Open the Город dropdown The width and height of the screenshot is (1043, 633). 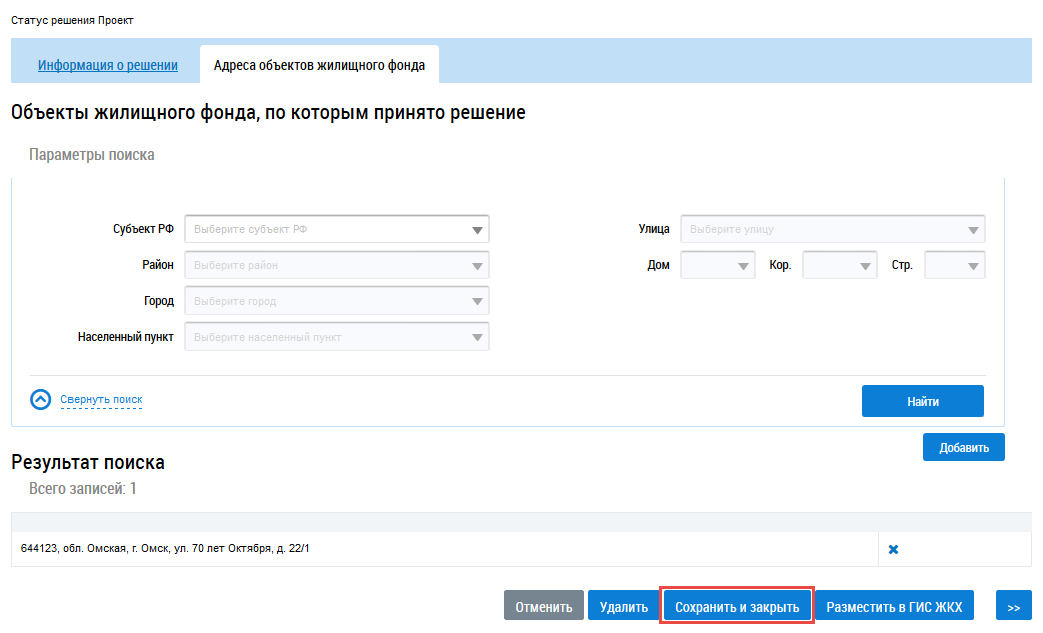[x=337, y=301]
